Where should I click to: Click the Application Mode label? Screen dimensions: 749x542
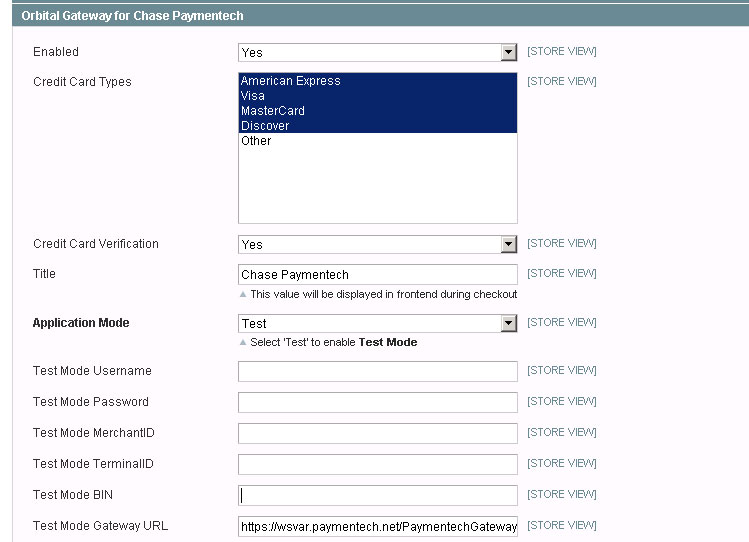point(81,323)
